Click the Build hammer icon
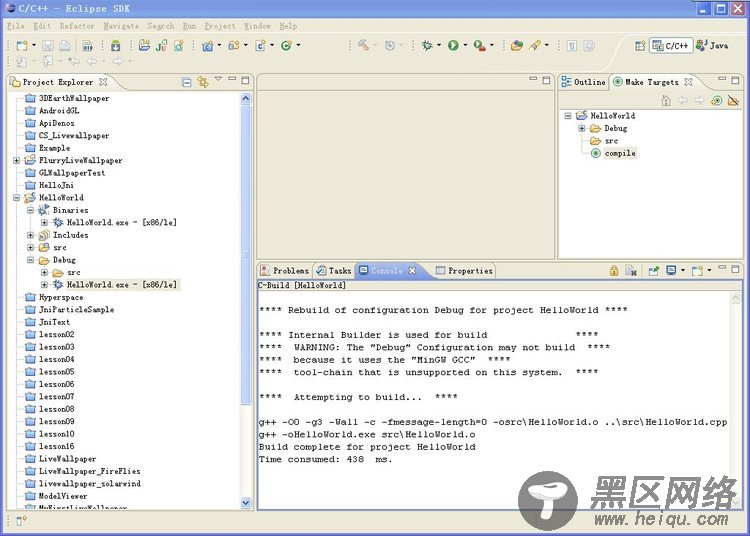The height and width of the screenshot is (536, 750). 364,45
